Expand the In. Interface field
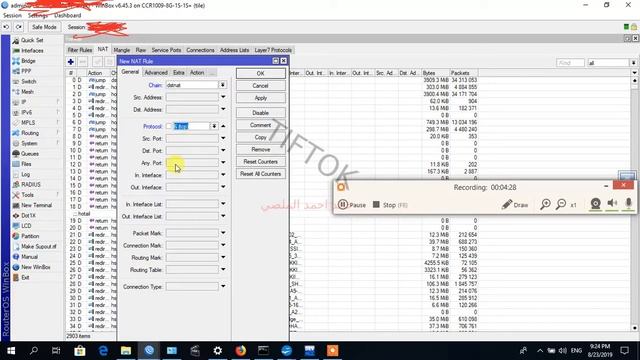 click(223, 175)
